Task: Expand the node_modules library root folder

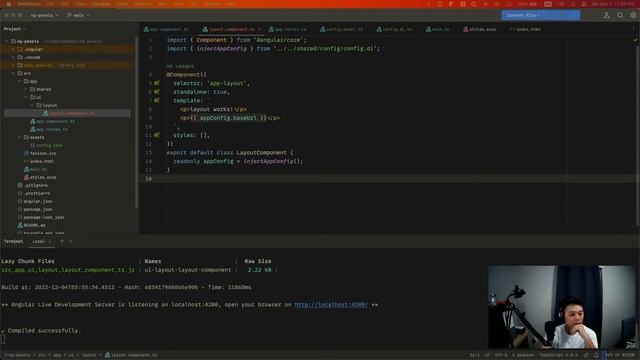Action: 13,65
